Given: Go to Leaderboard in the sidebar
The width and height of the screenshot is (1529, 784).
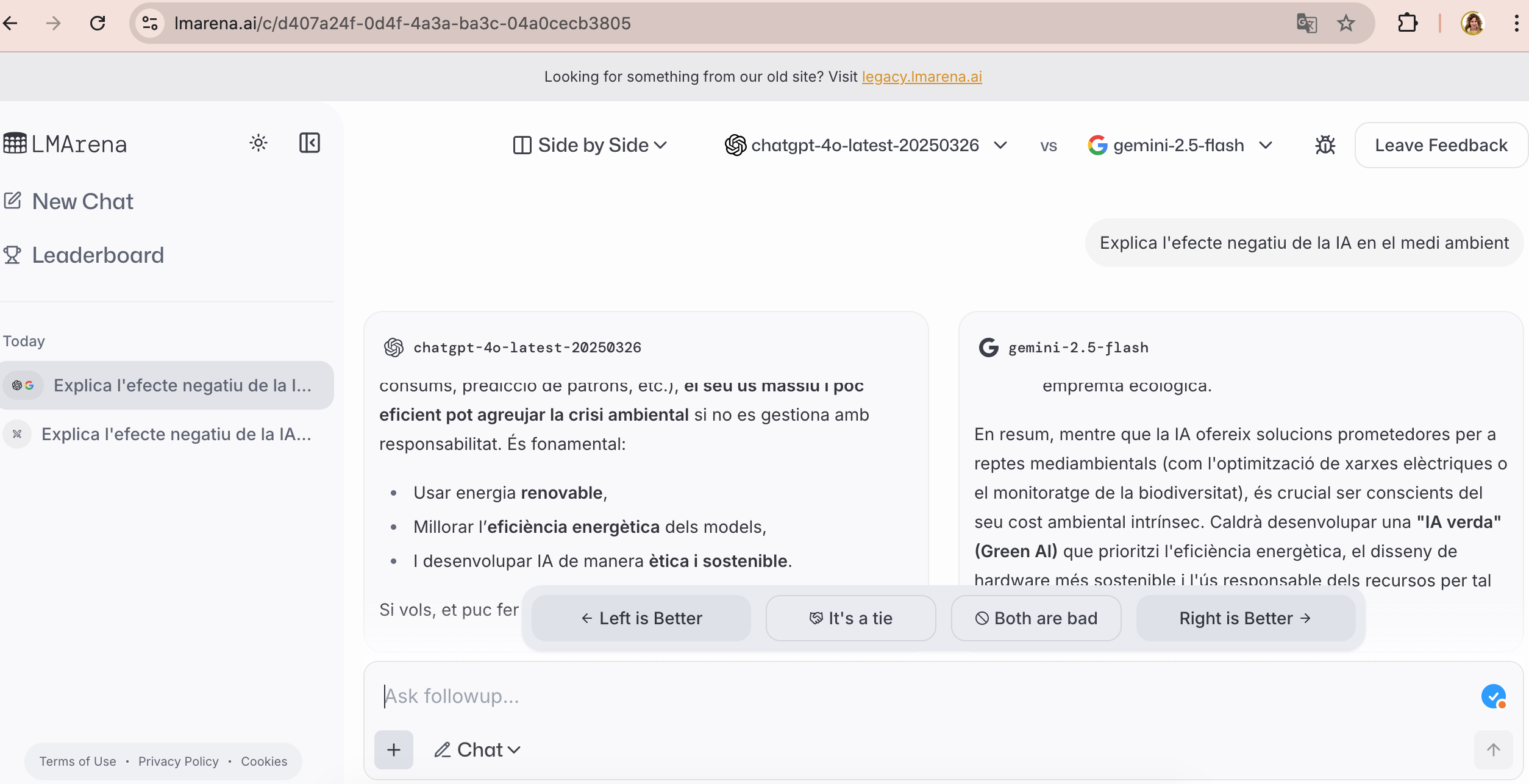Looking at the screenshot, I should 98,255.
